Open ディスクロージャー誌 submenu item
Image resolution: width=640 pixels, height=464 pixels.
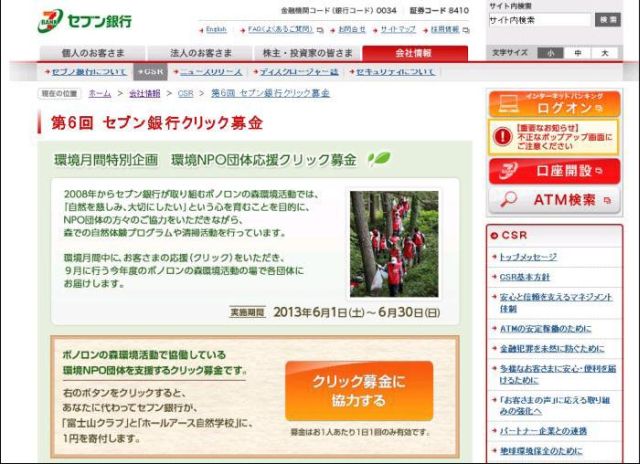coord(299,72)
